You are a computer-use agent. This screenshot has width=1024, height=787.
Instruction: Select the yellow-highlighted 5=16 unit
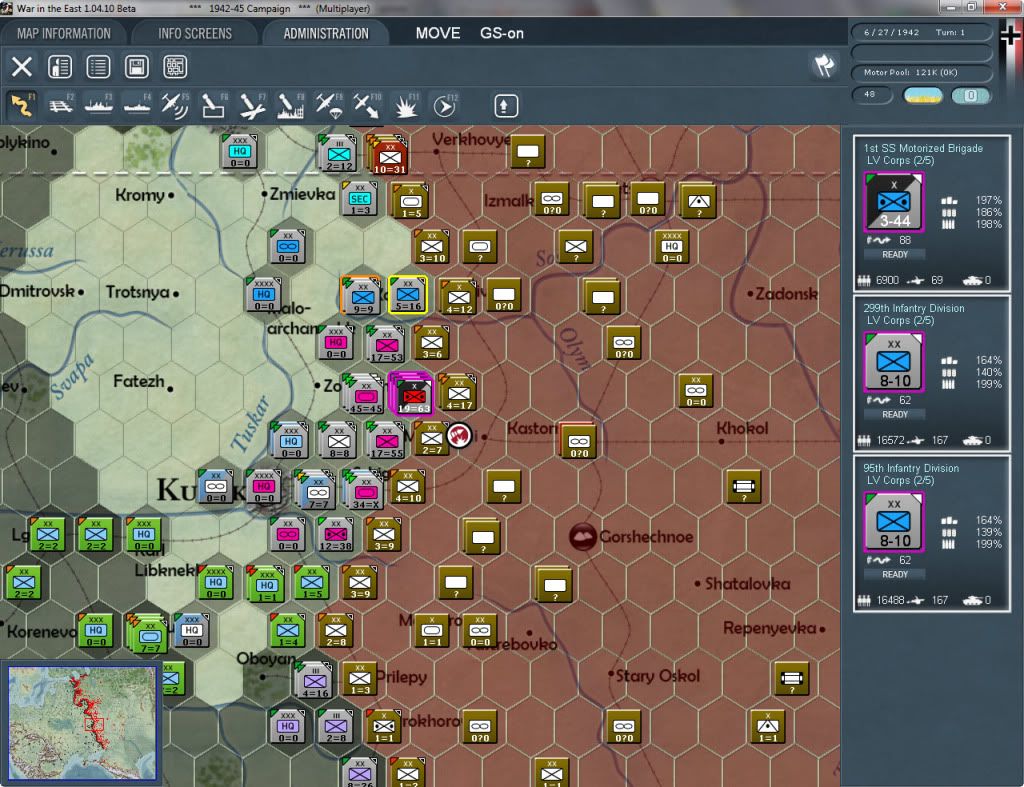(408, 295)
